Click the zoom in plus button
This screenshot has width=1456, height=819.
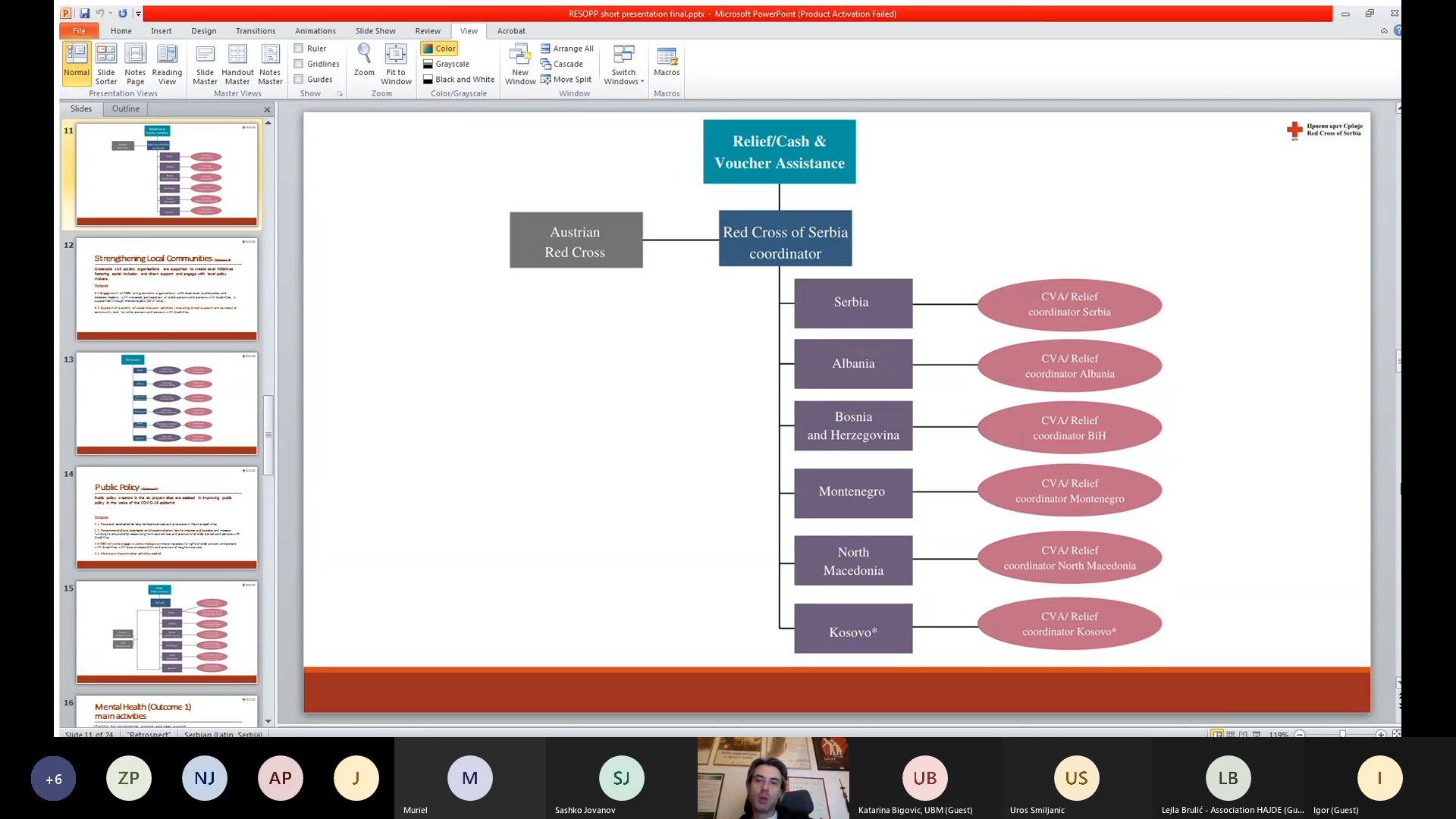click(1381, 734)
